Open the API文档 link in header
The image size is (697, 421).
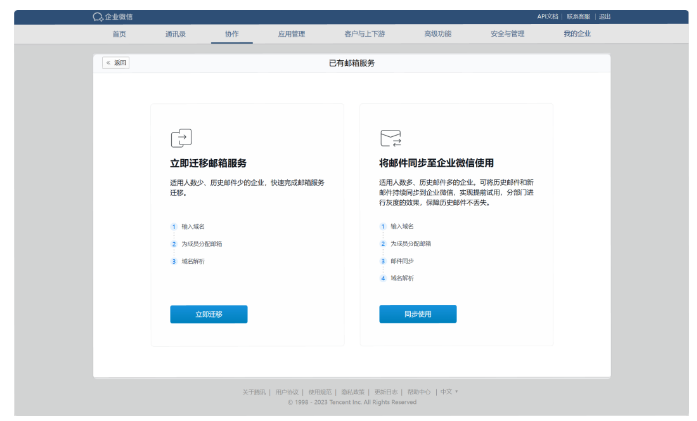pyautogui.click(x=549, y=17)
